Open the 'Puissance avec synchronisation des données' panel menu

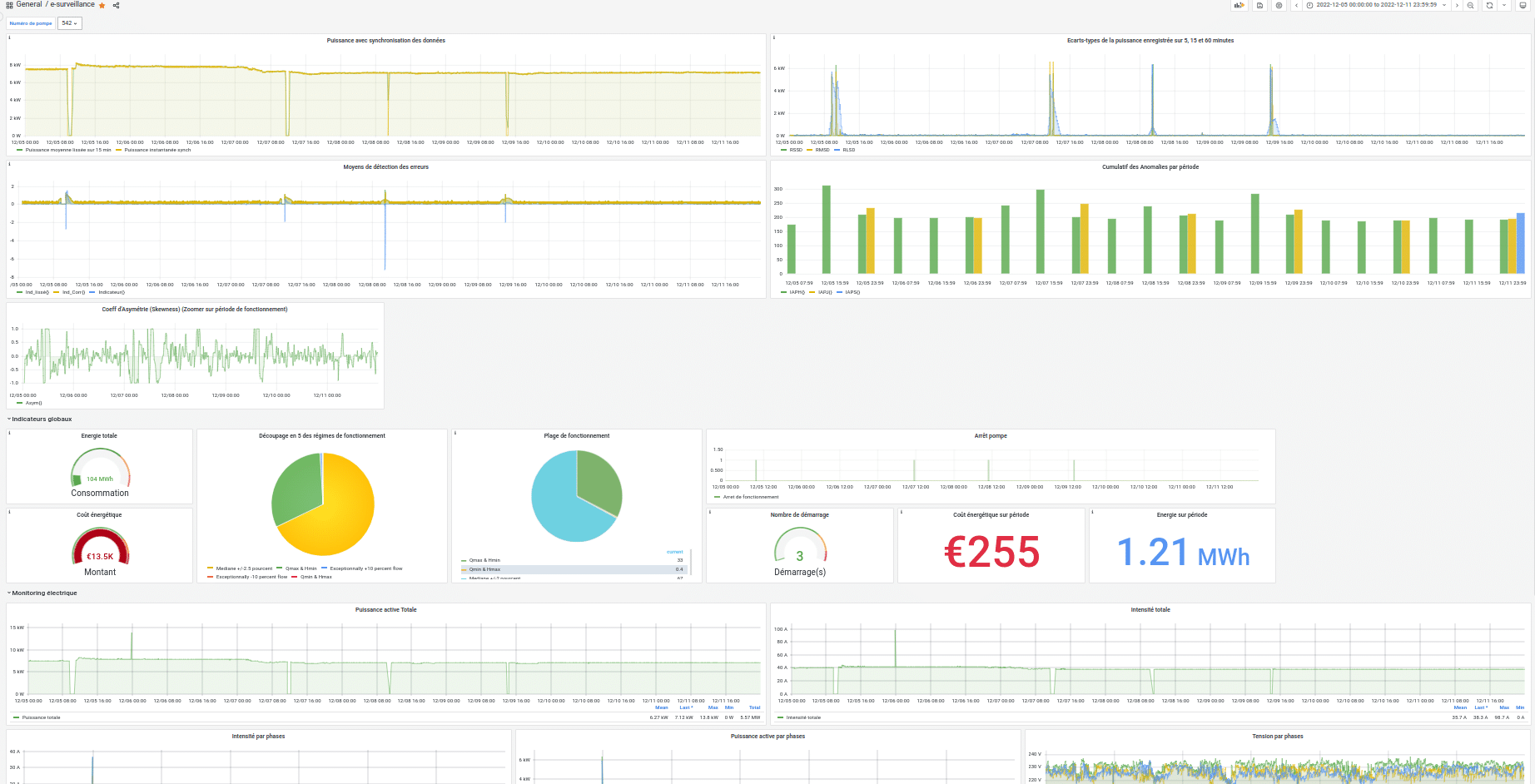(x=385, y=41)
